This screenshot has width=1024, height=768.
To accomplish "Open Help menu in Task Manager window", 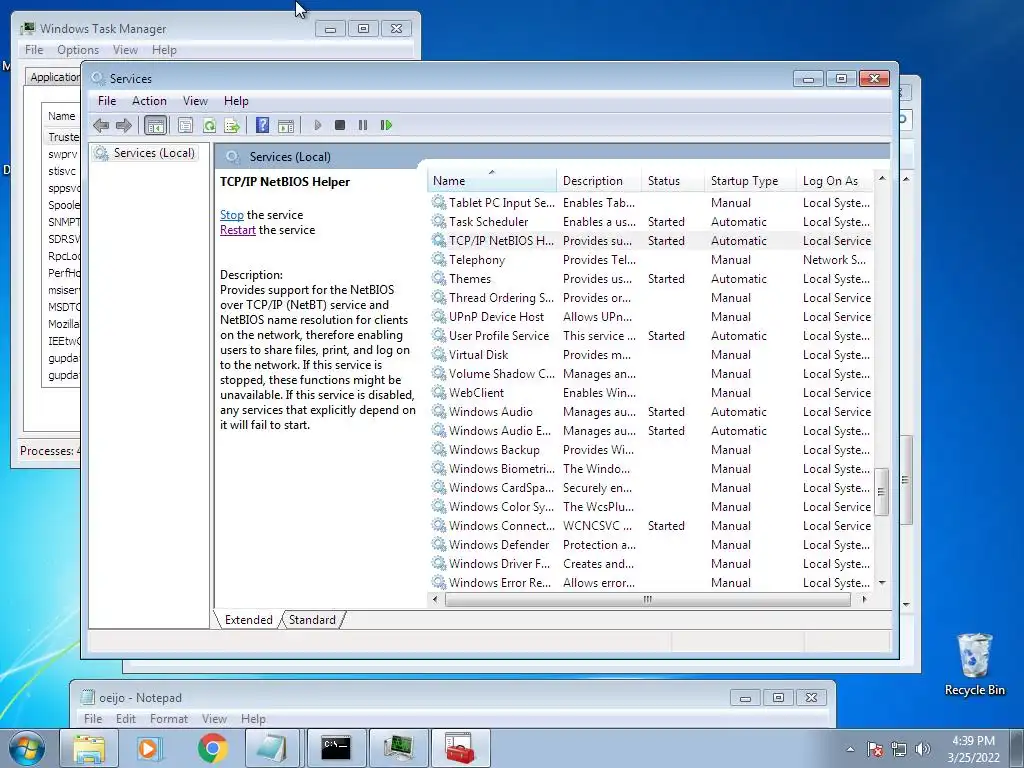I will coord(164,50).
